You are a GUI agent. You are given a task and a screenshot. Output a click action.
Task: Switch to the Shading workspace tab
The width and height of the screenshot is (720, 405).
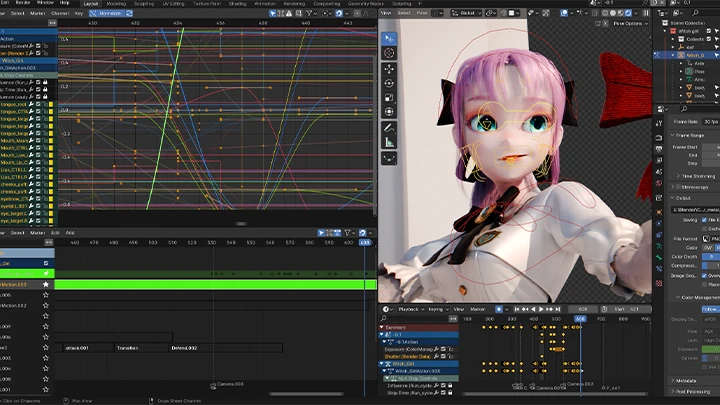coord(237,4)
